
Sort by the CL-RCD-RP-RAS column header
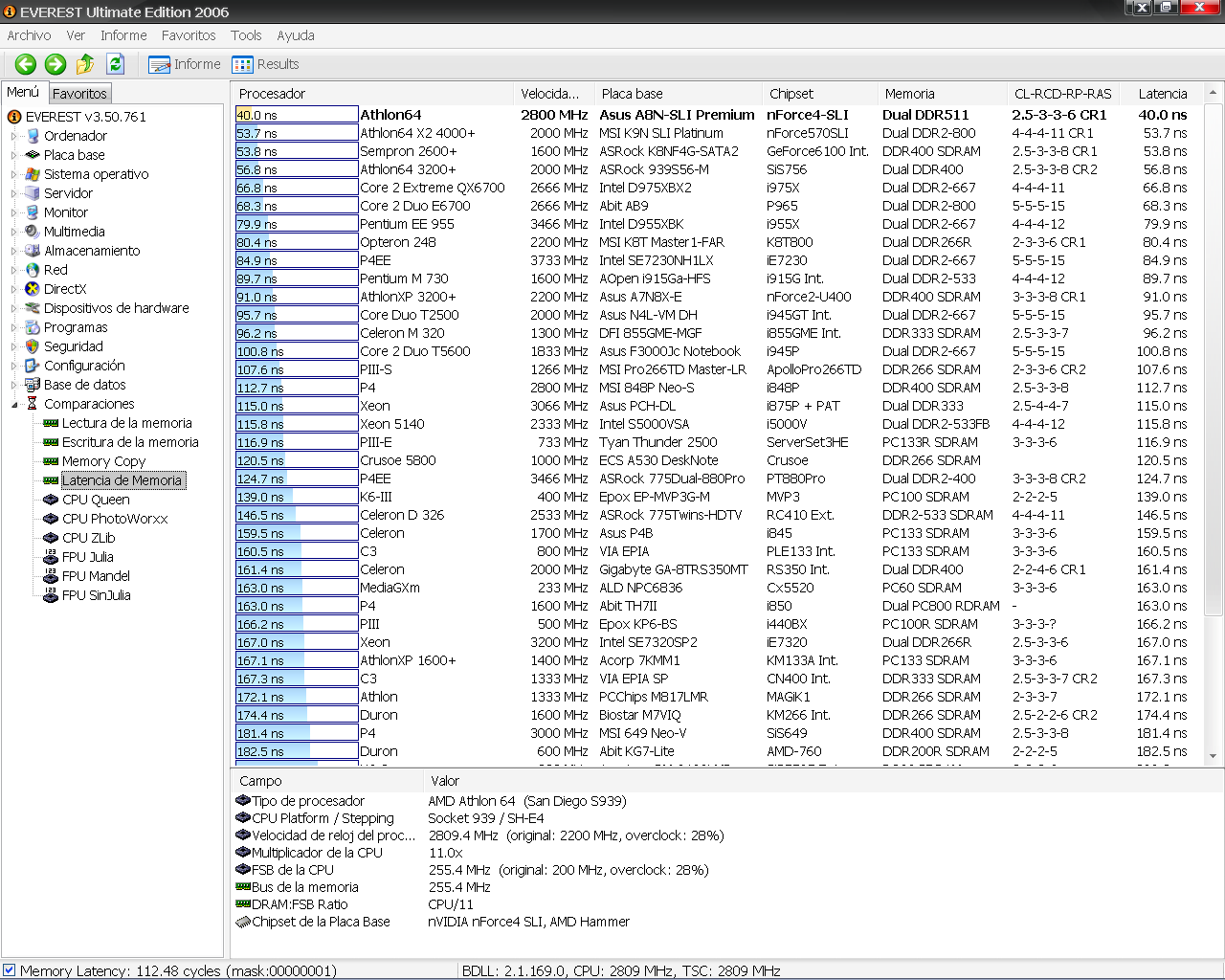pos(1063,94)
